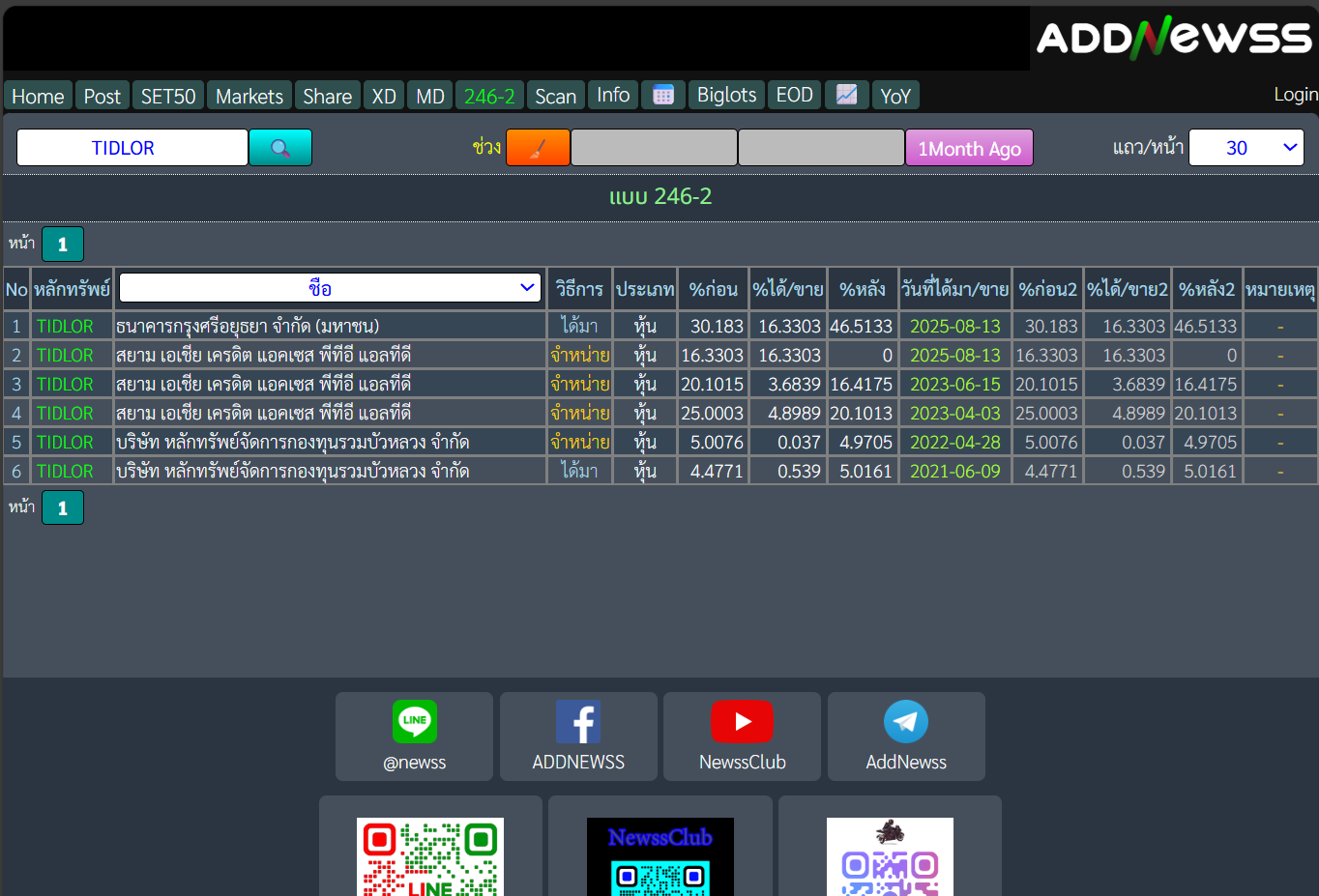The height and width of the screenshot is (896, 1319).
Task: Open the Facebook ADDNEWSS link
Action: tap(578, 737)
